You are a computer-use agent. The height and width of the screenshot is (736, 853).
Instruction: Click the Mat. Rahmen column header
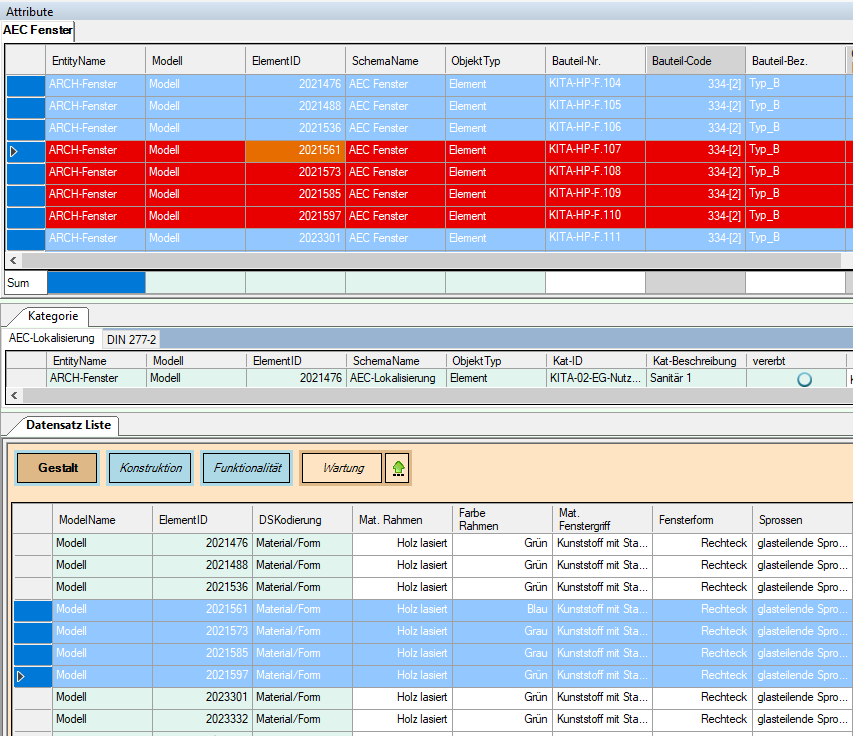click(402, 519)
